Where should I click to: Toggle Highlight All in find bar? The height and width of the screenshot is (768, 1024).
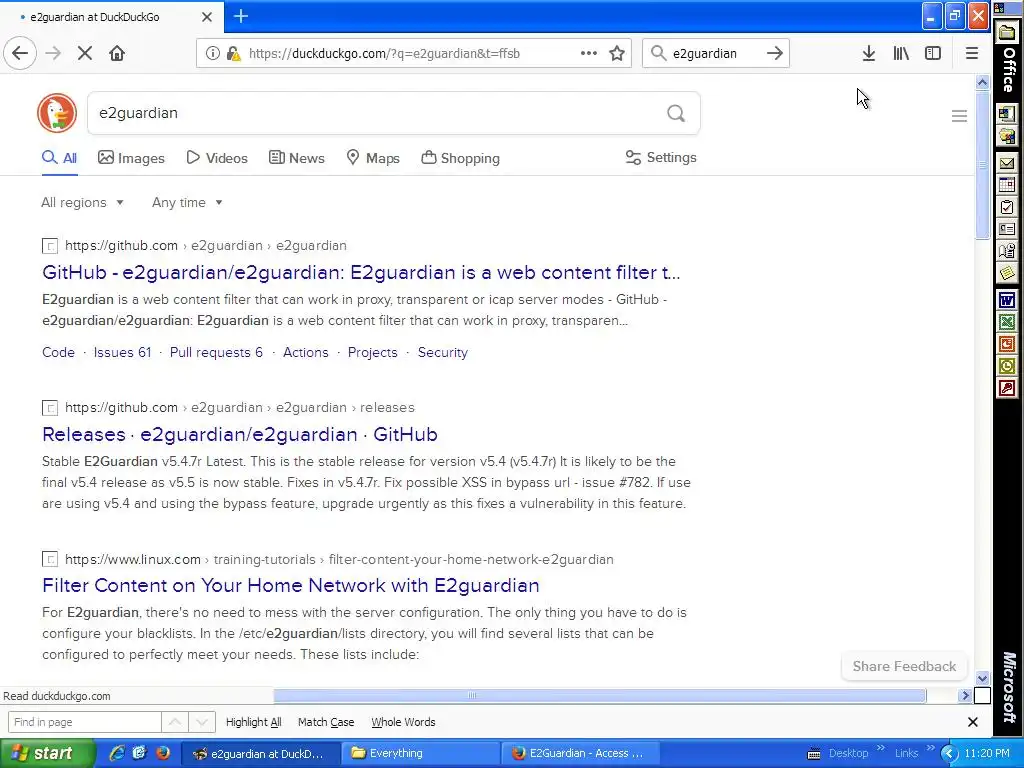253,722
